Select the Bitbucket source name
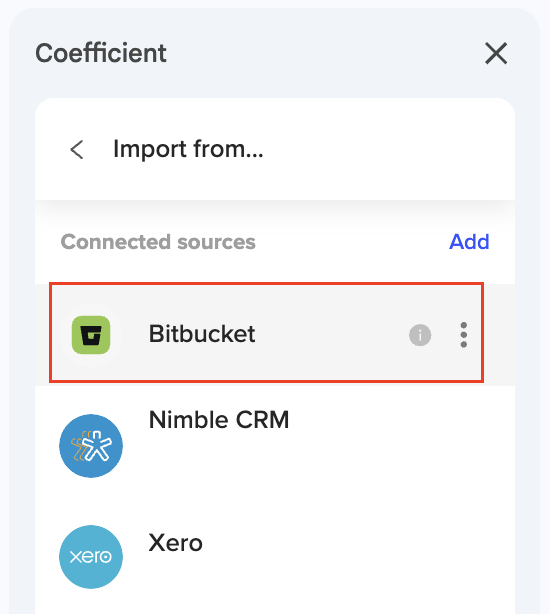550x614 pixels. (x=202, y=334)
